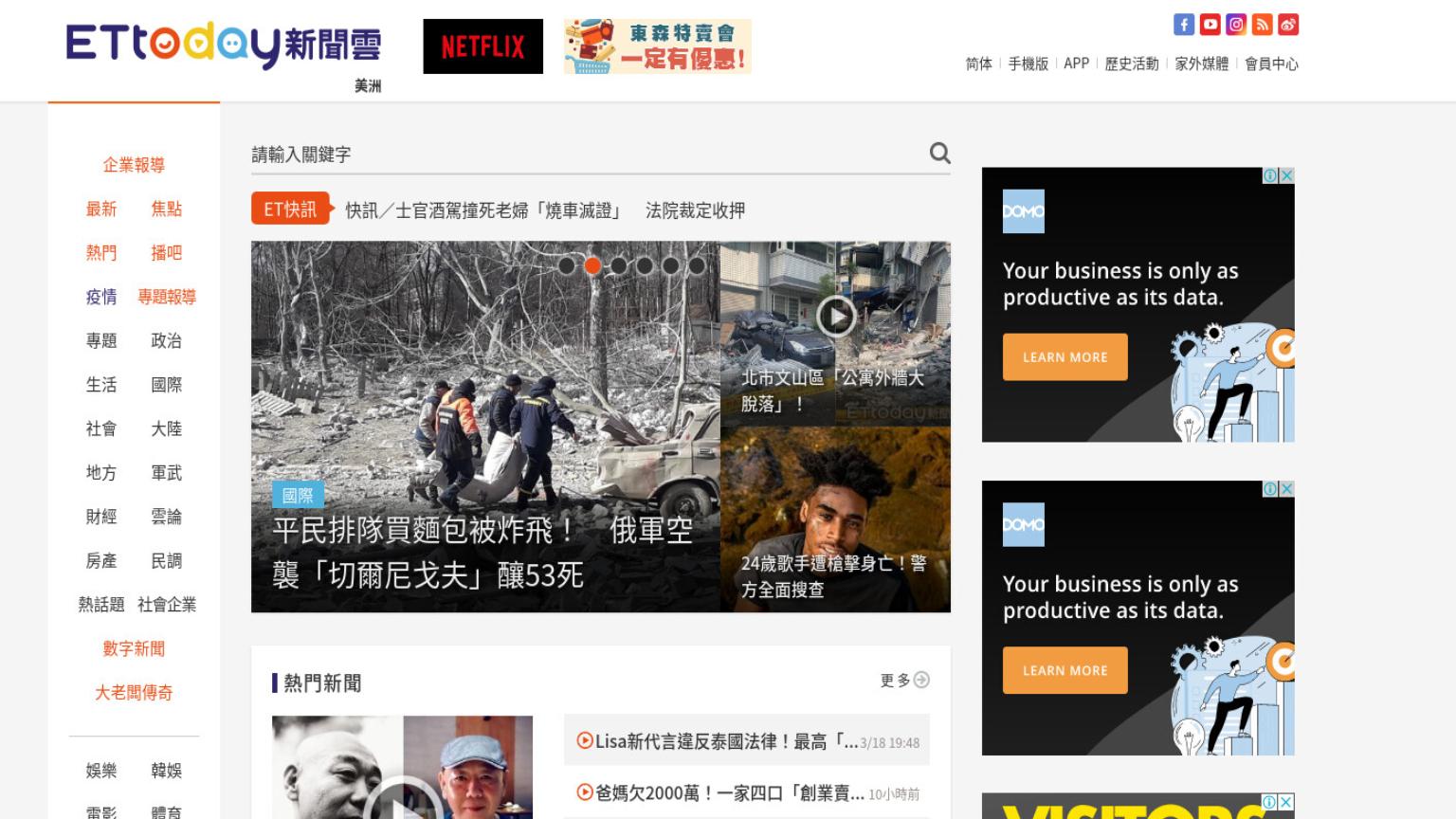1456x819 pixels.
Task: Switch to 简体 version
Action: tap(979, 64)
